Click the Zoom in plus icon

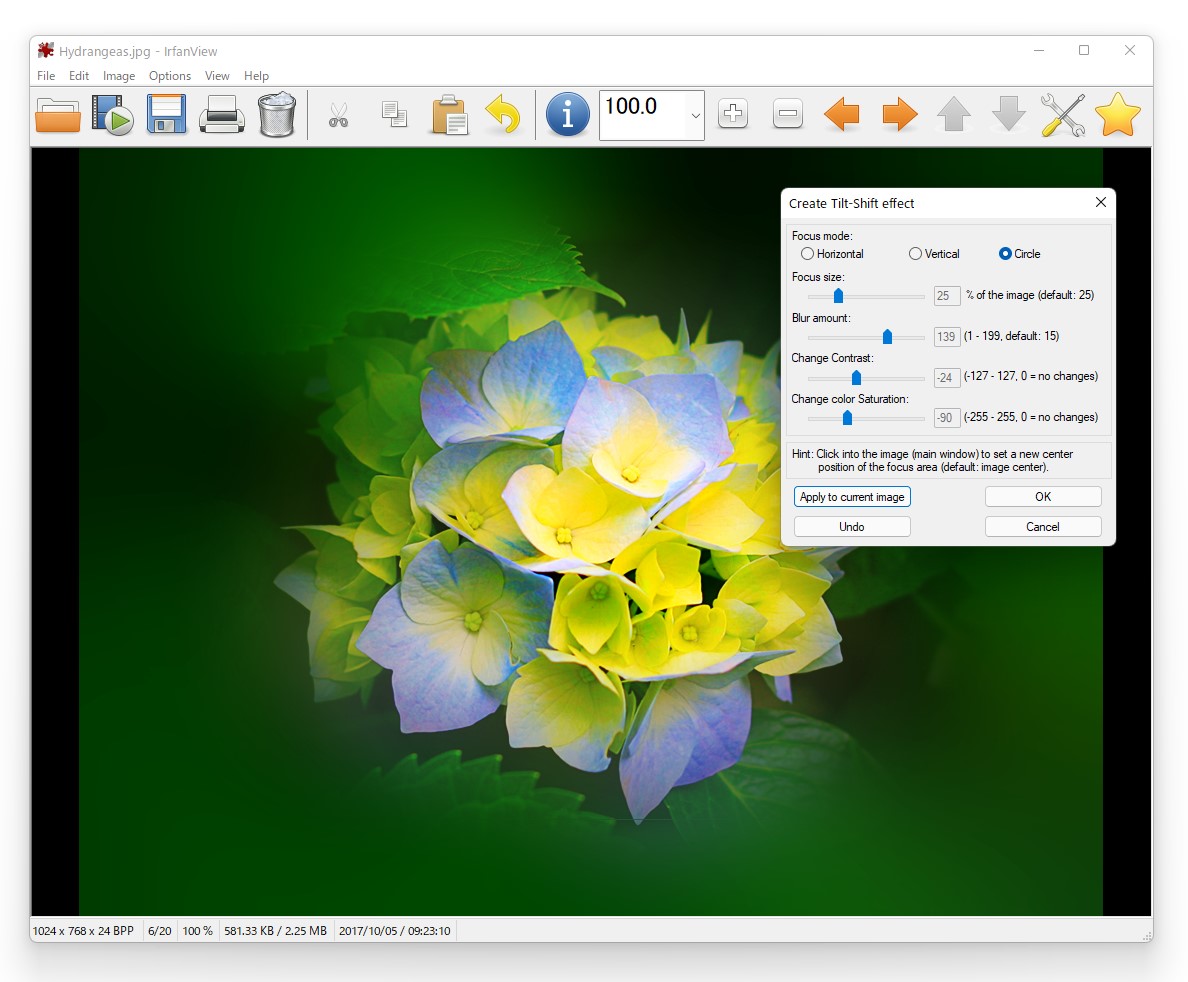coord(733,114)
